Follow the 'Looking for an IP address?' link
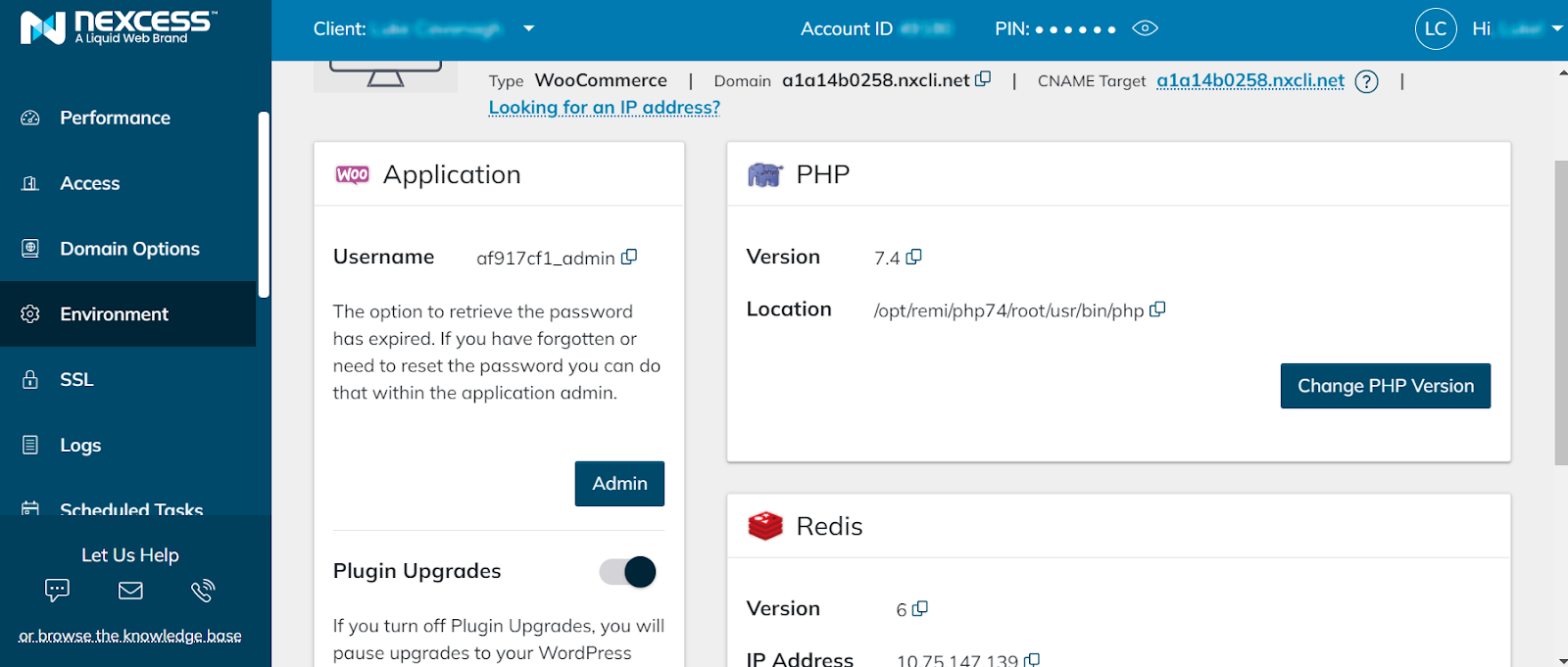The height and width of the screenshot is (667, 1568). click(x=604, y=108)
